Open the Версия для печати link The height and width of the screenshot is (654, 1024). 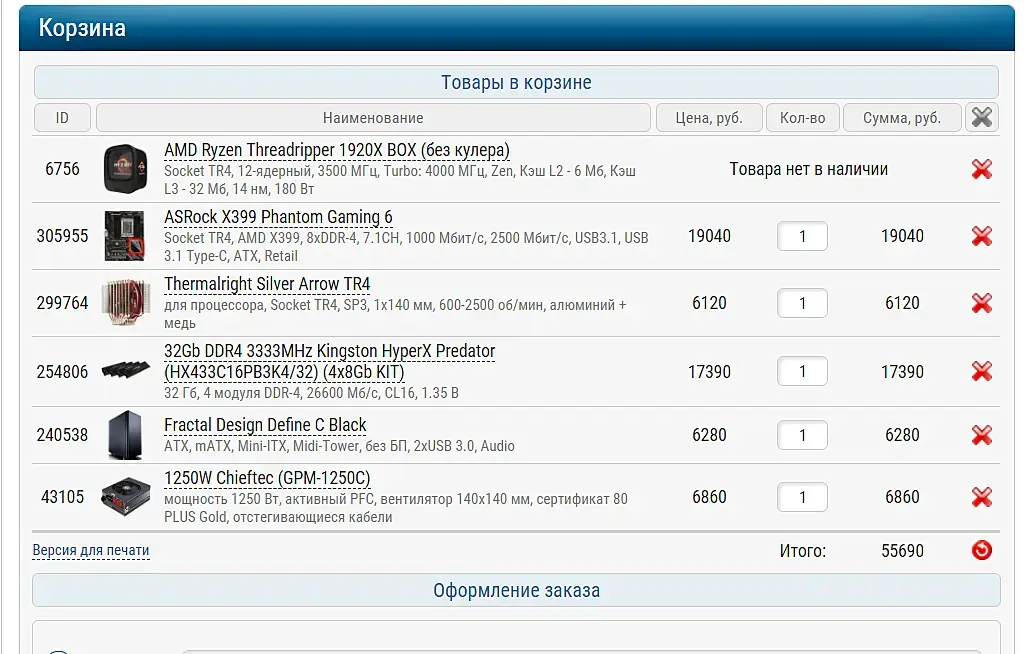click(x=91, y=551)
